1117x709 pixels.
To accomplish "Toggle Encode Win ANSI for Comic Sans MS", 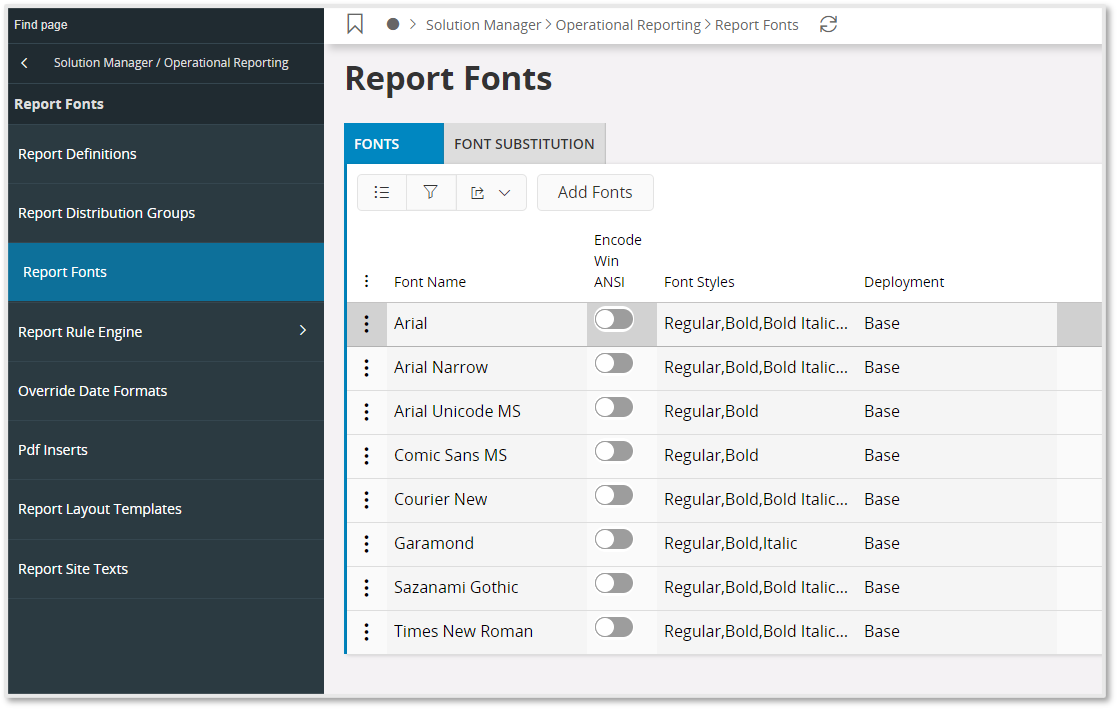I will click(614, 451).
